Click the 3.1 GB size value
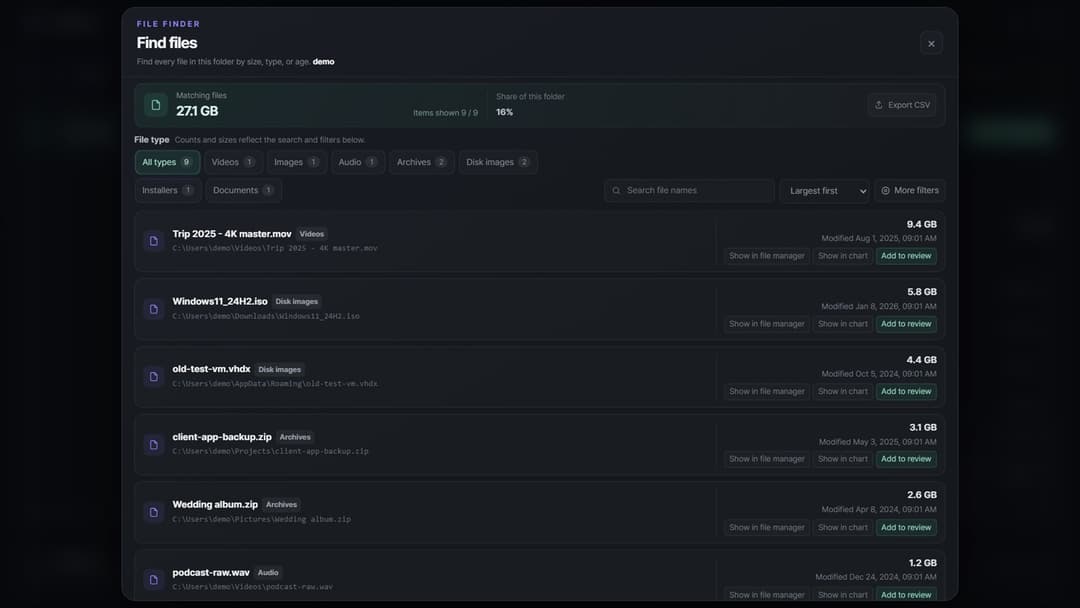This screenshot has height=608, width=1080. pos(922,428)
